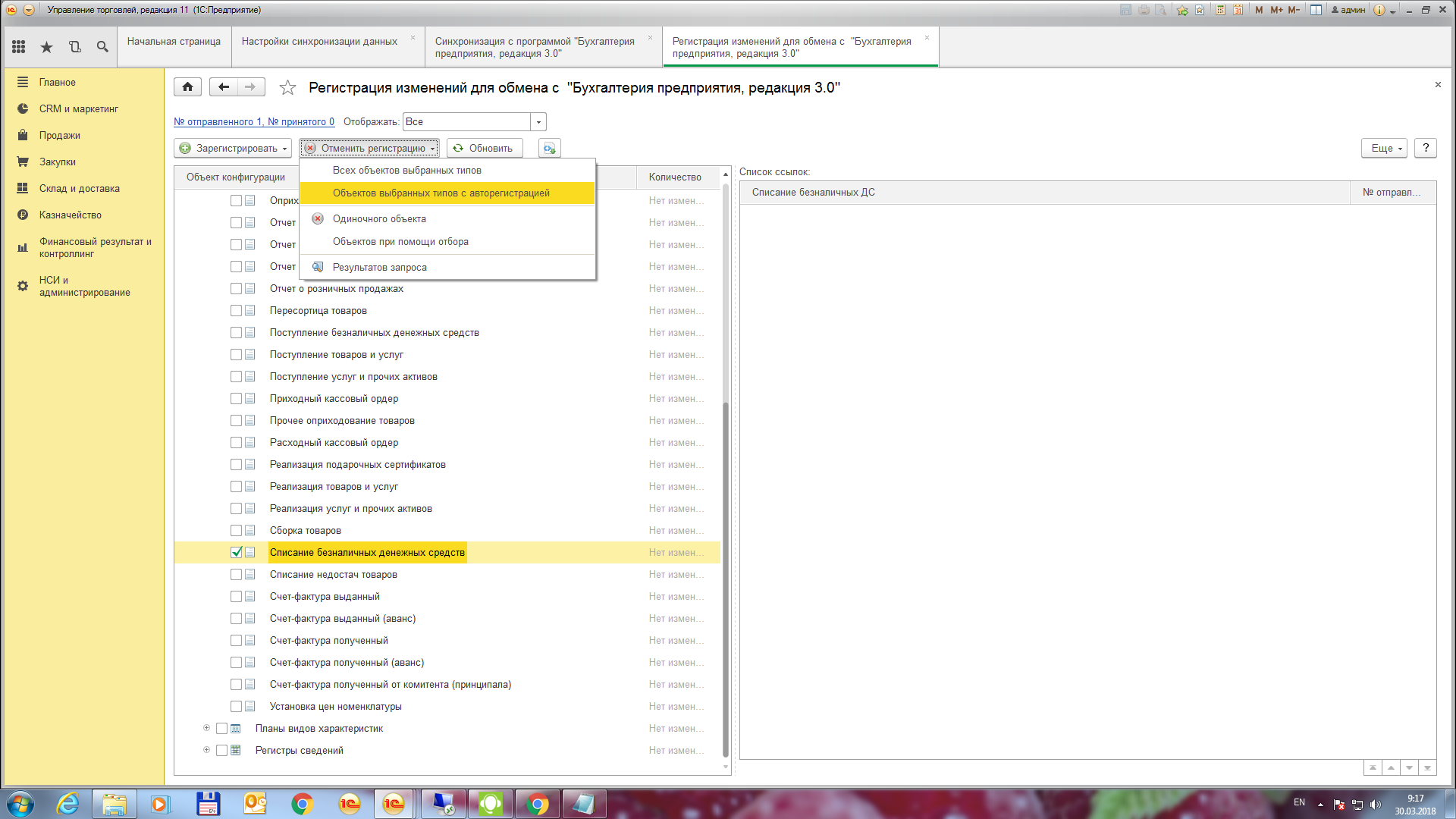Open the dropdown arrow next to info icon
Screen dimensions: 1456x819
(x=1393, y=11)
